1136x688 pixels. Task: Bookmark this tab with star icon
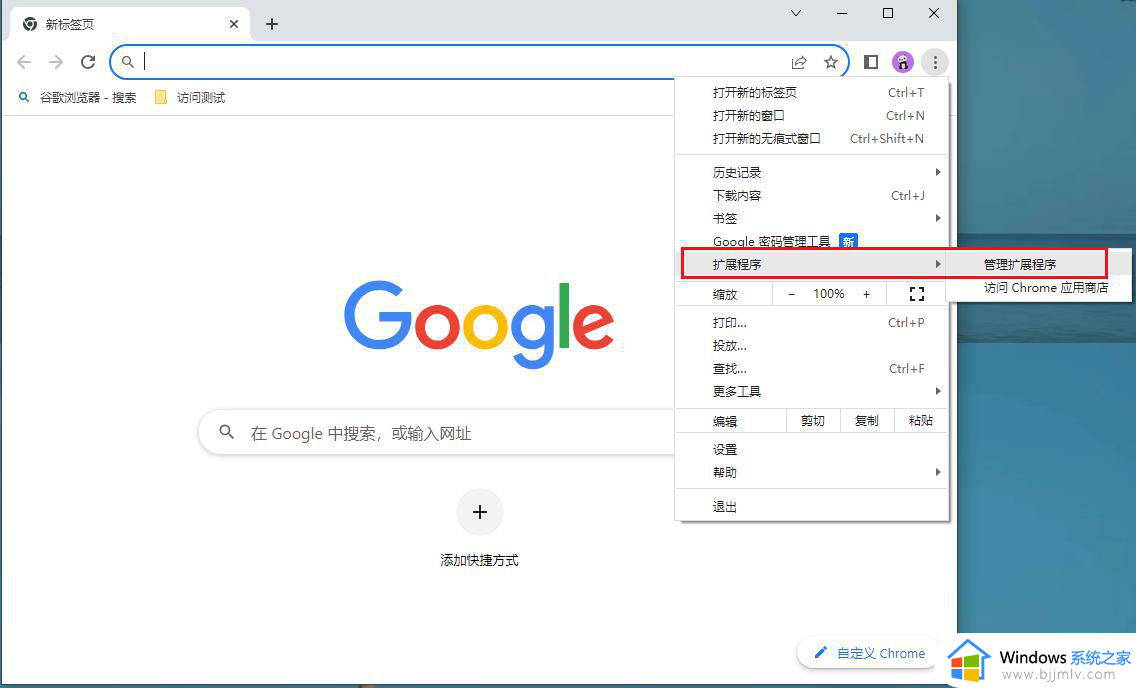831,62
